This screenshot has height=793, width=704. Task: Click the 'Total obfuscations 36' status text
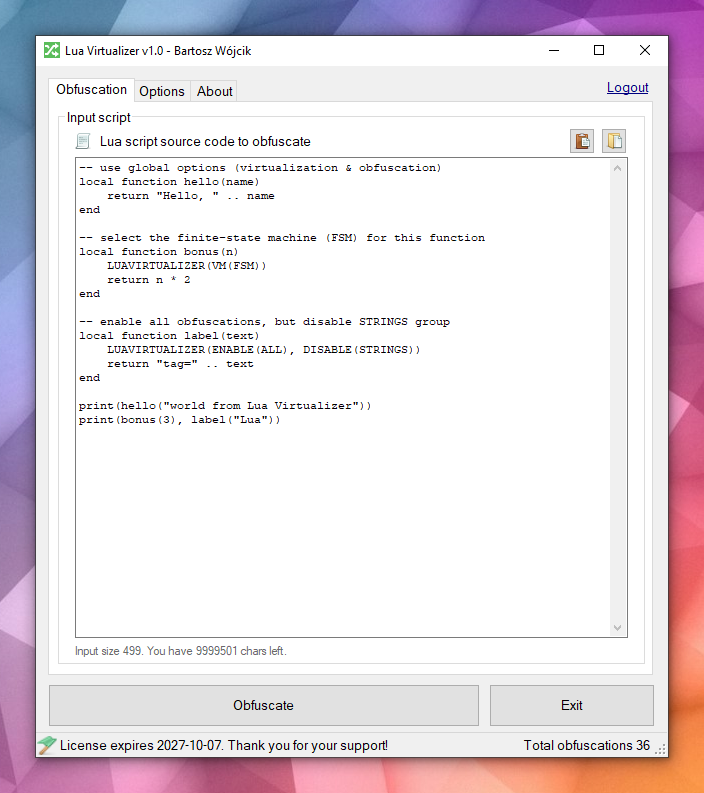[587, 745]
